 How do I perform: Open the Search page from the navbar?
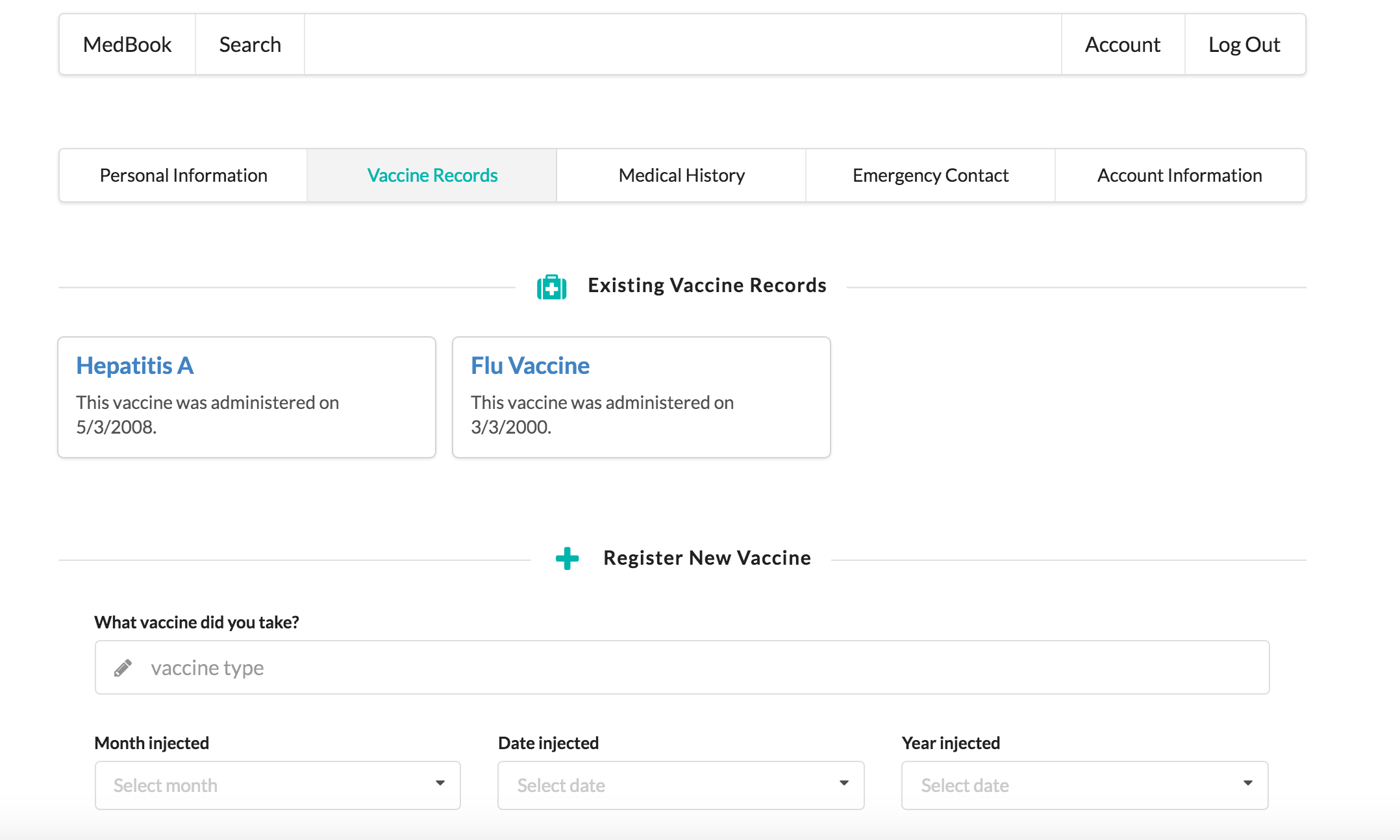pyautogui.click(x=250, y=45)
